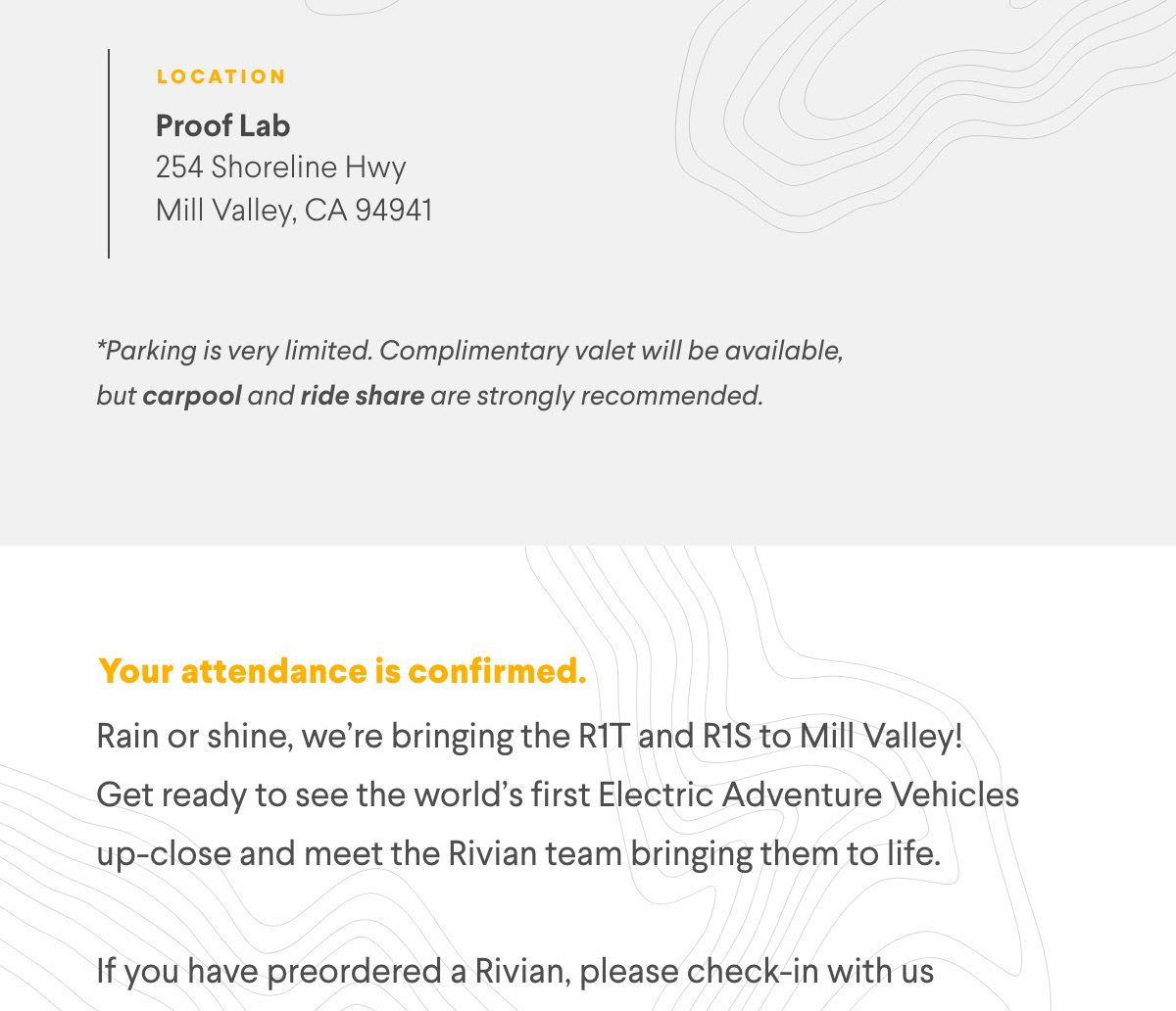
Task: Click Mill Valley, CA 94941 address line
Action: tap(294, 210)
